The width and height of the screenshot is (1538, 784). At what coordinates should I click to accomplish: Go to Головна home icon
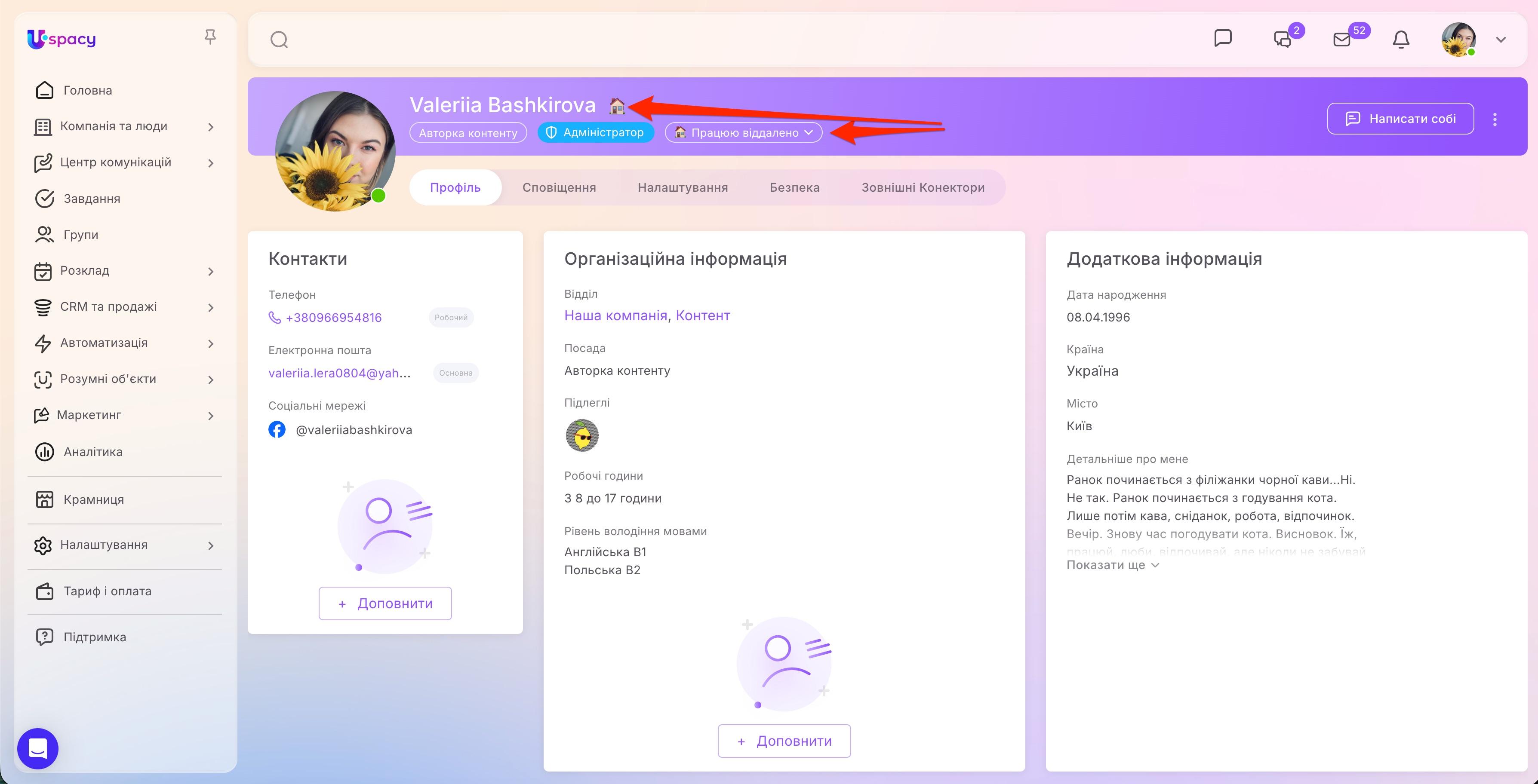tap(44, 90)
